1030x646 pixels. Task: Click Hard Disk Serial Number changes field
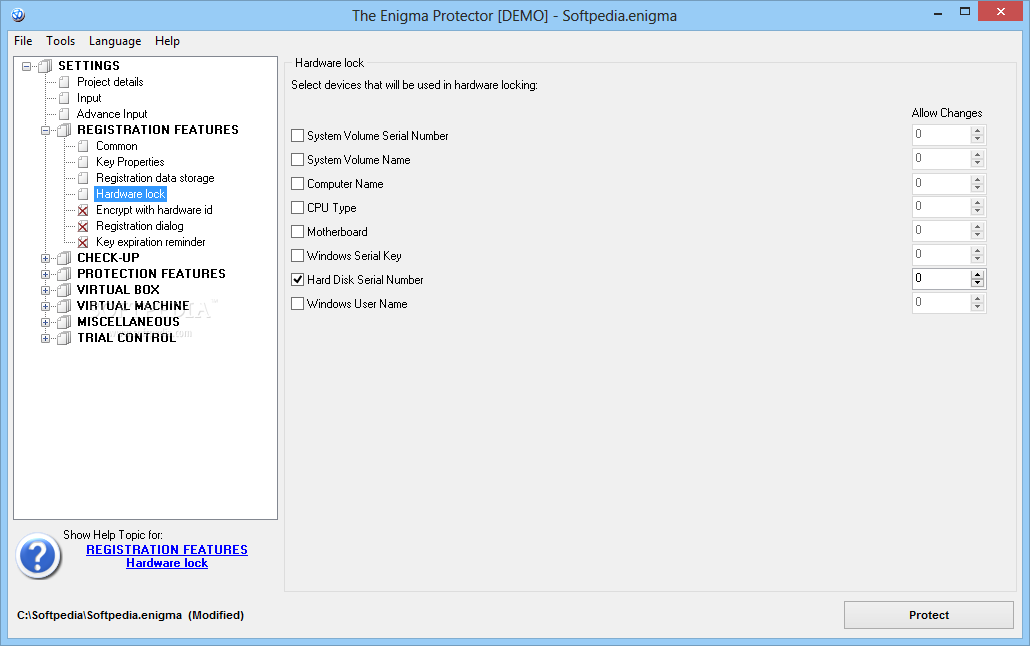(x=941, y=279)
